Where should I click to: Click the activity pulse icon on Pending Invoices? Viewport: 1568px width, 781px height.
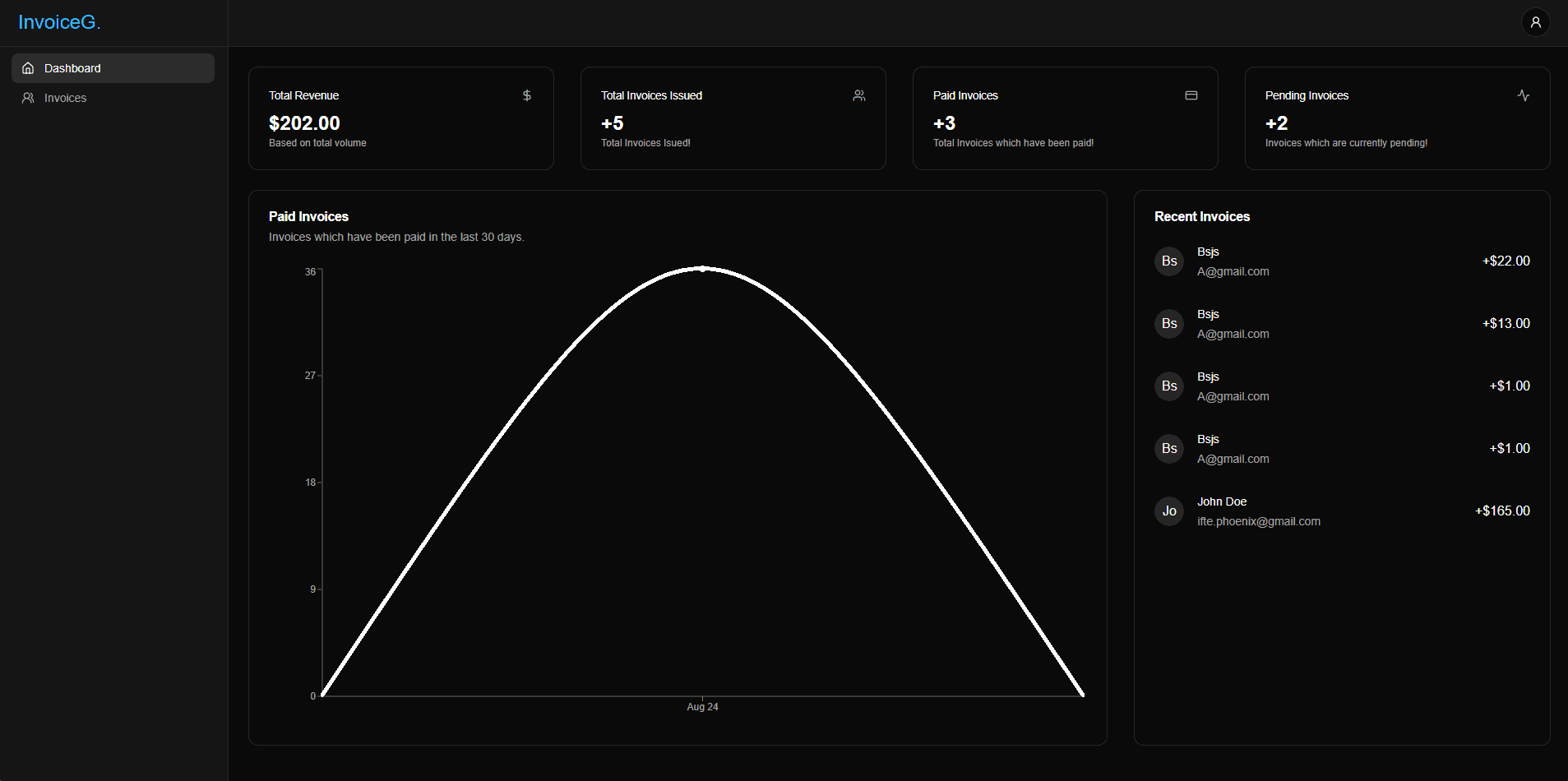point(1524,95)
